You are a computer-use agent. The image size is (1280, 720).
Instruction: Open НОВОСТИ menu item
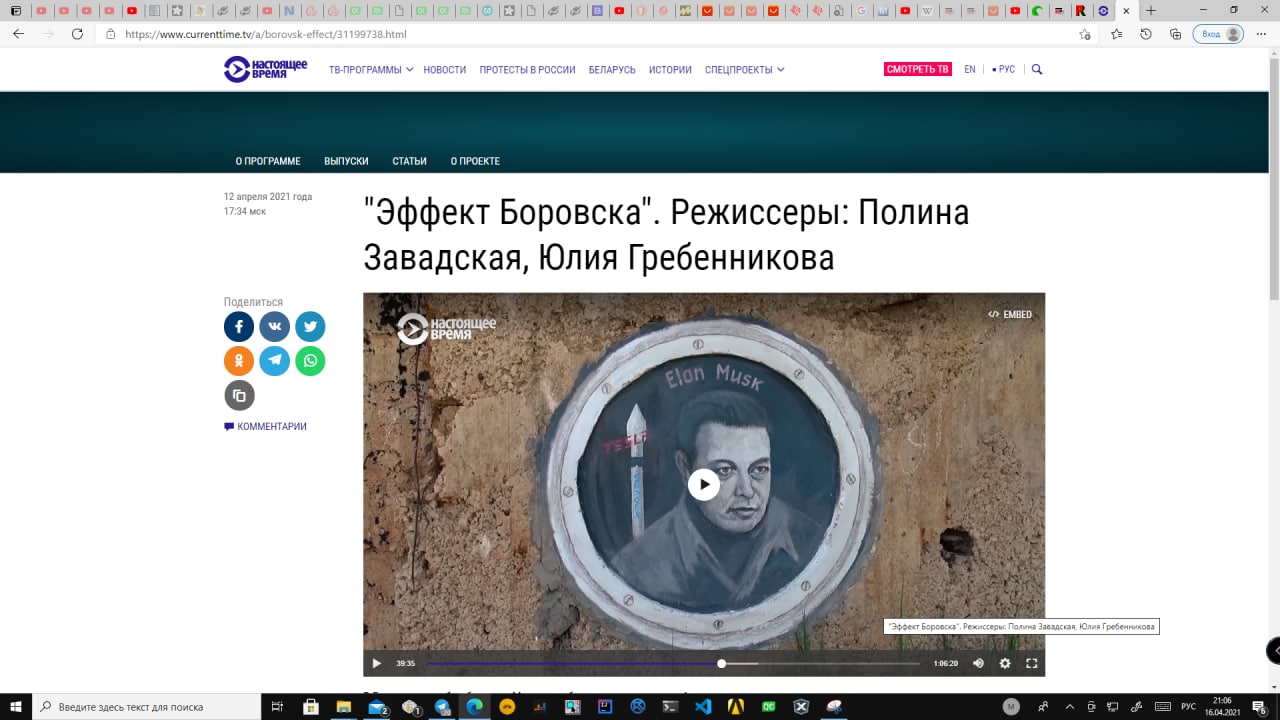(x=445, y=69)
